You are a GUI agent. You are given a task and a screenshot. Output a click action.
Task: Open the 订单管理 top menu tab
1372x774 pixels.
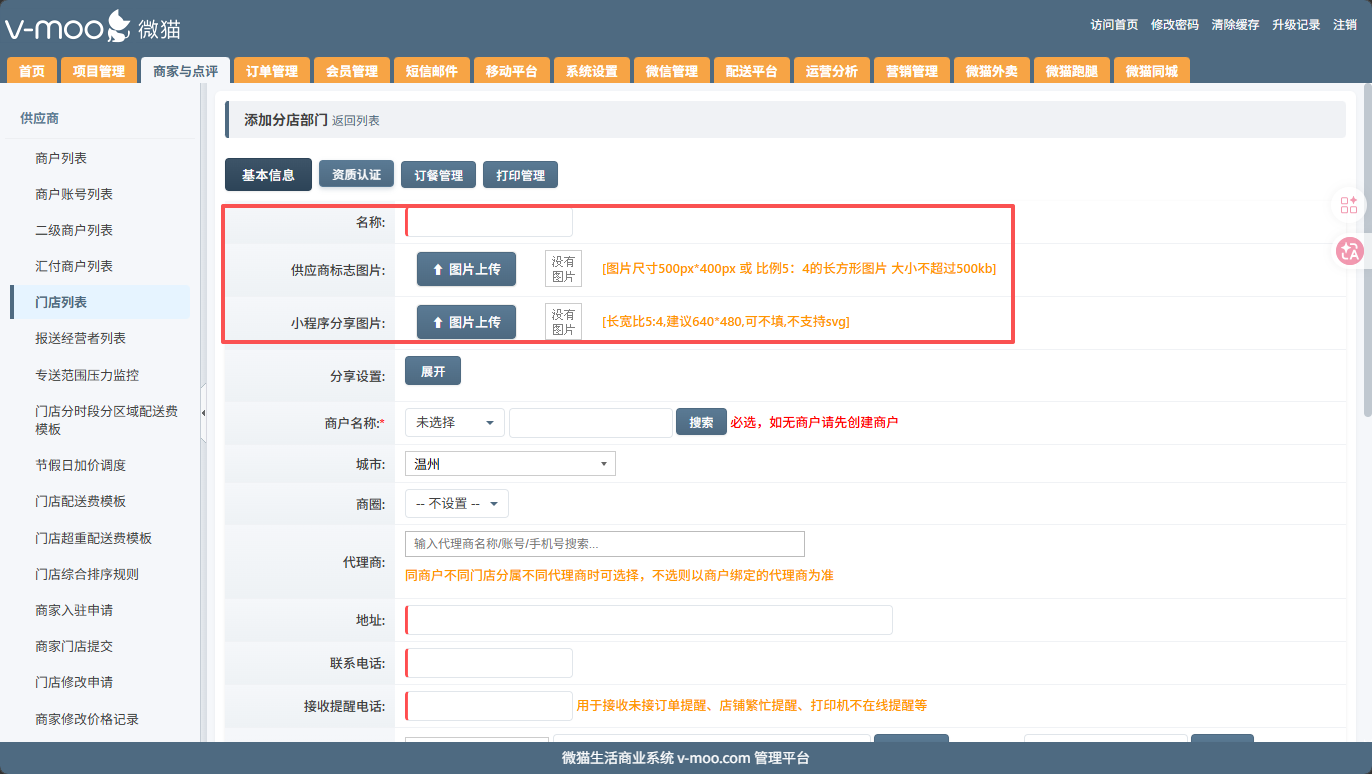tap(272, 71)
